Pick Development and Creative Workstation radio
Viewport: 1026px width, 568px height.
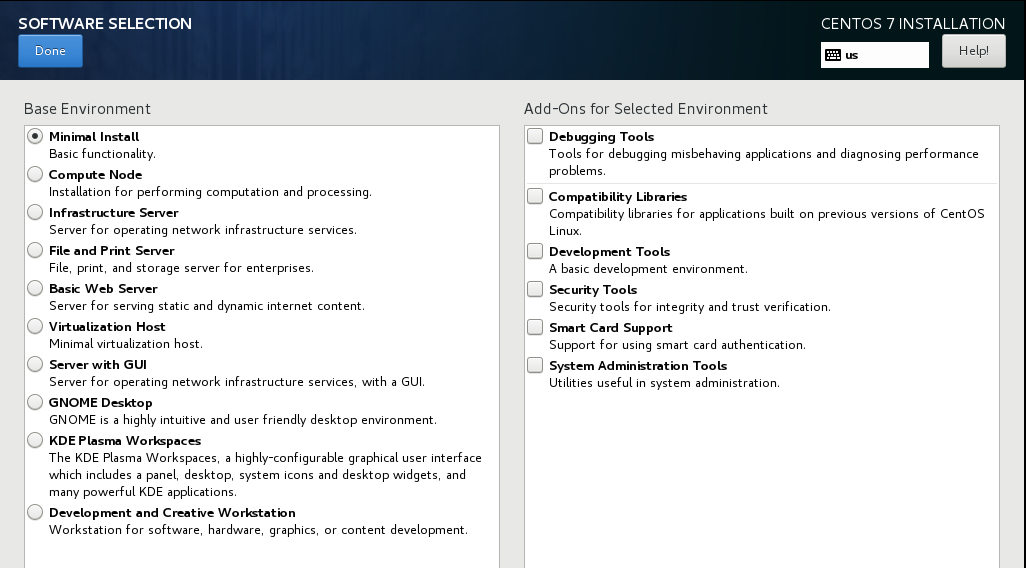(x=35, y=512)
